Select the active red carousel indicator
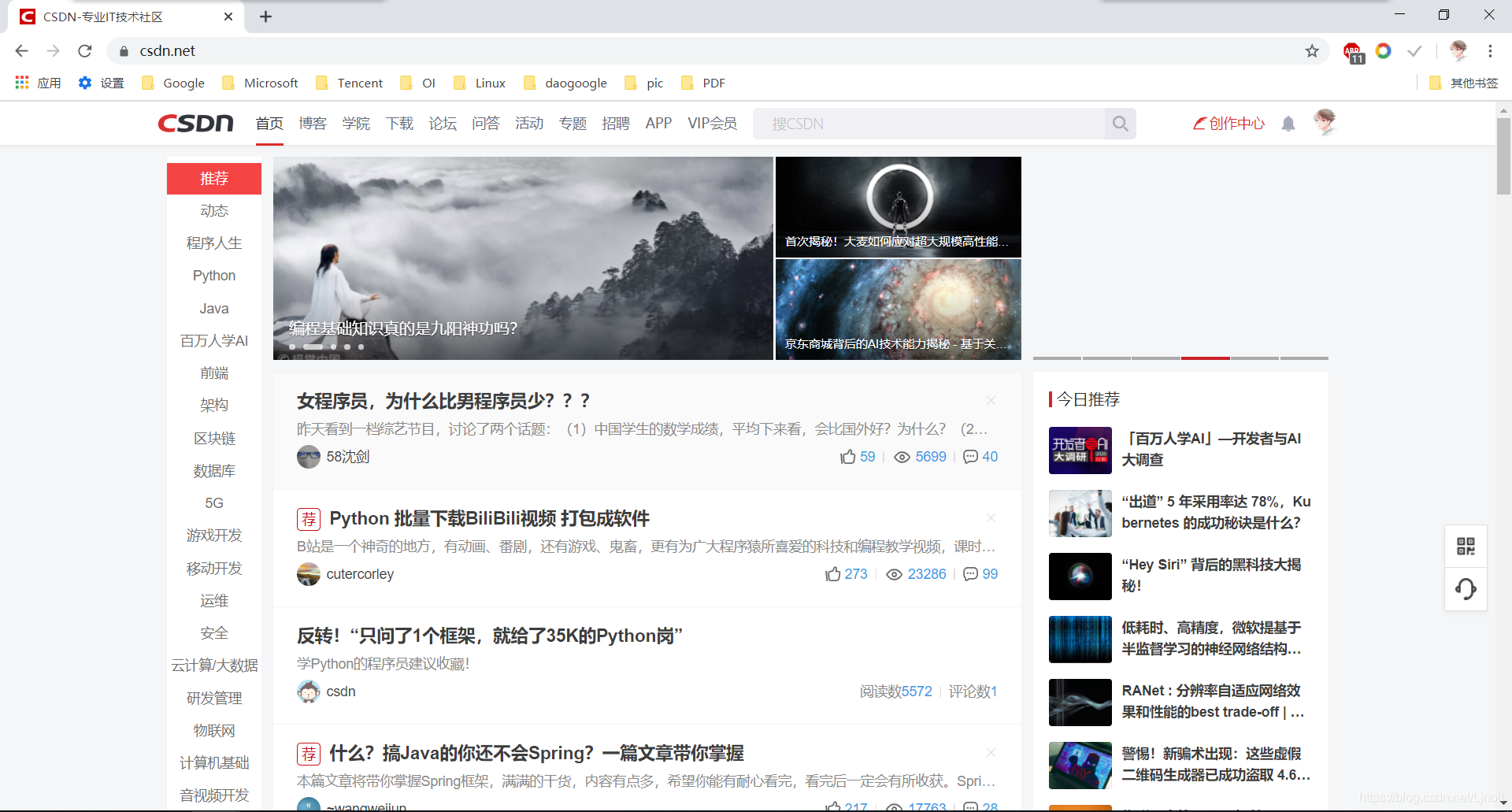Screen dimensions: 1512x812 [x=1205, y=358]
